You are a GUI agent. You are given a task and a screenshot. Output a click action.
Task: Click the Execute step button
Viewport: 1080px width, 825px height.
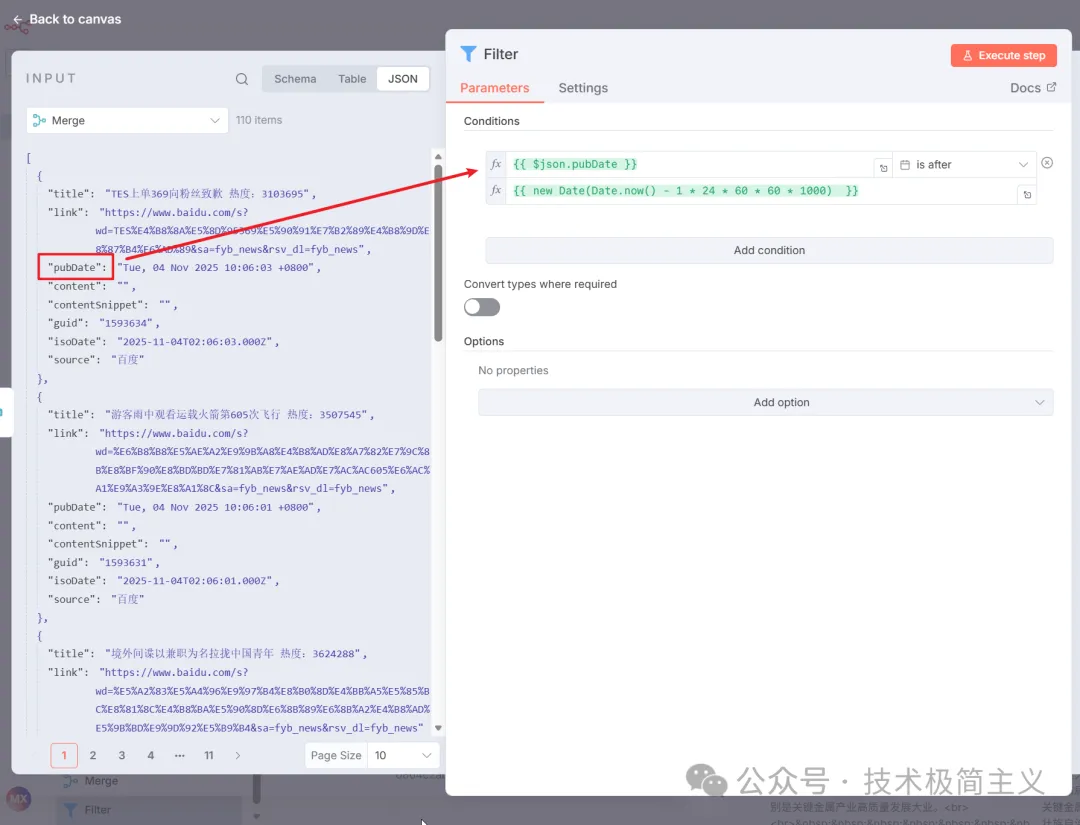click(1004, 56)
